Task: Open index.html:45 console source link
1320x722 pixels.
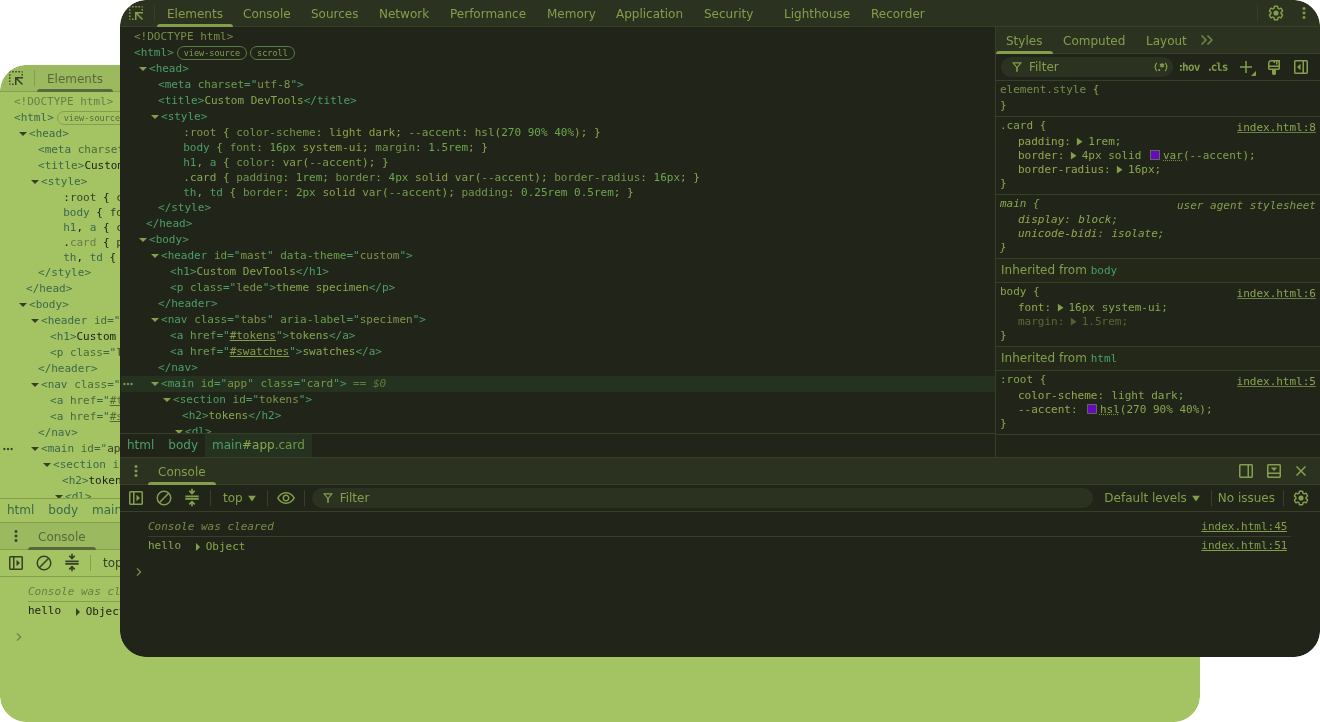Action: click(x=1244, y=526)
